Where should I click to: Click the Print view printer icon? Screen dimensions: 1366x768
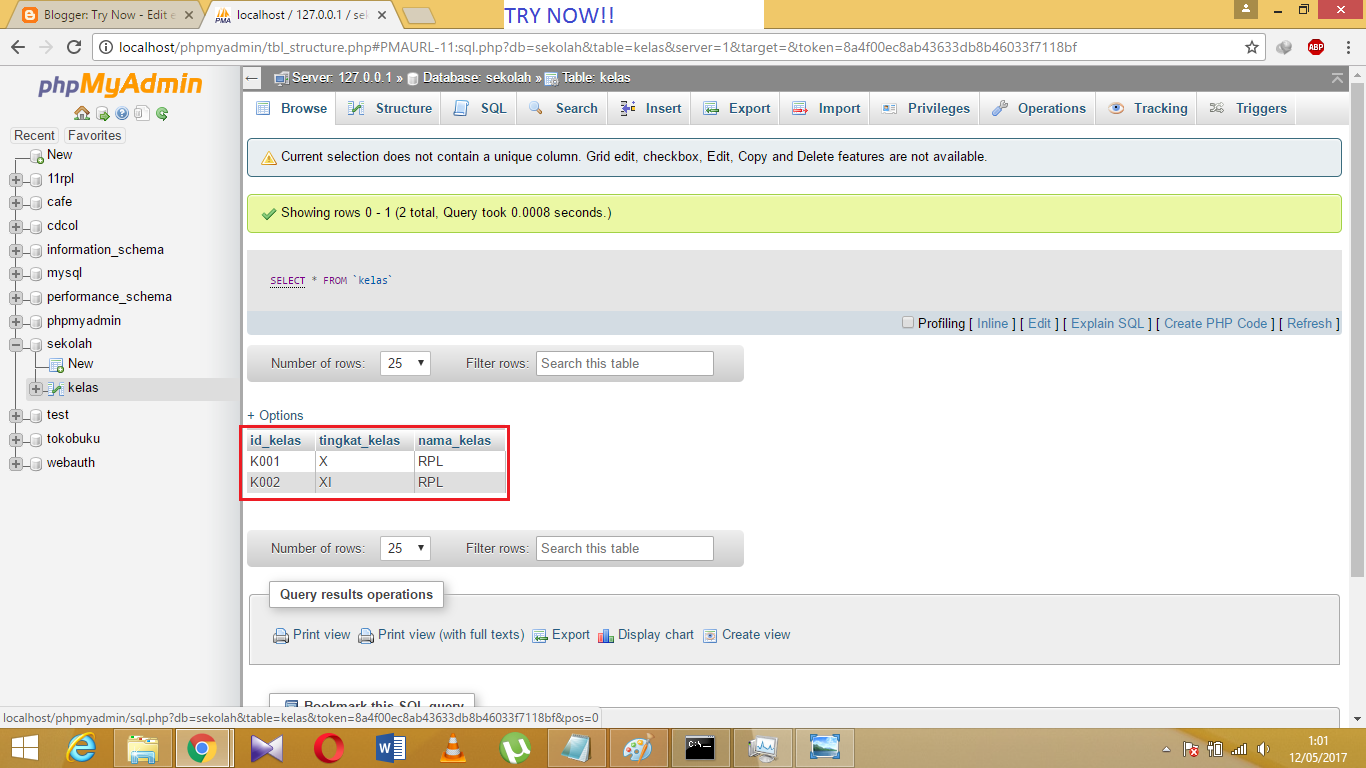[x=280, y=634]
